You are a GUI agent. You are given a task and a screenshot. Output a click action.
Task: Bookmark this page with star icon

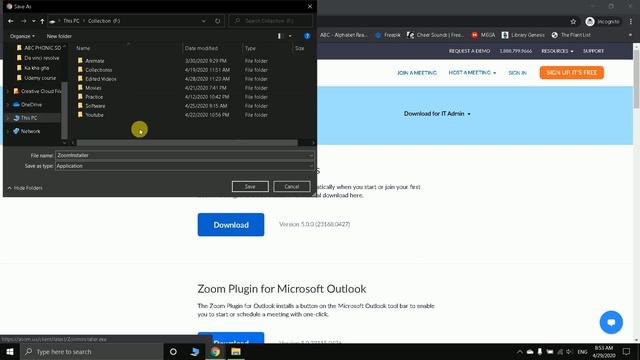tap(573, 22)
